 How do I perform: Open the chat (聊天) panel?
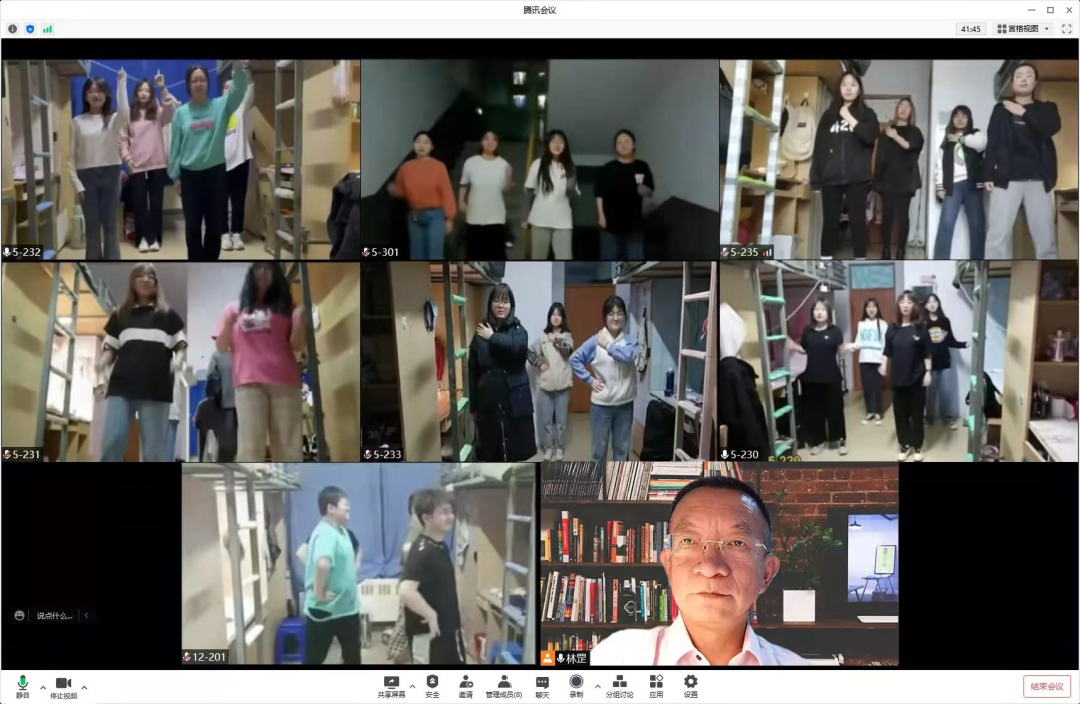pyautogui.click(x=542, y=686)
